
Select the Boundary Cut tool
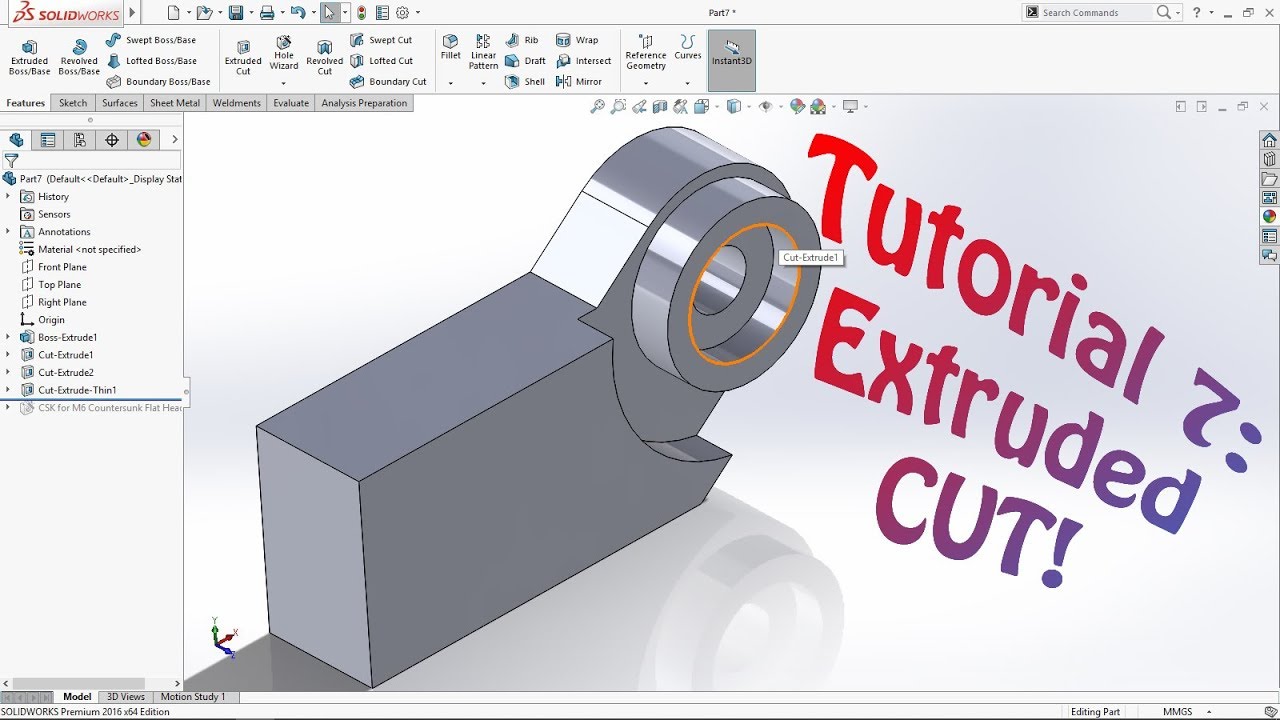click(x=388, y=82)
